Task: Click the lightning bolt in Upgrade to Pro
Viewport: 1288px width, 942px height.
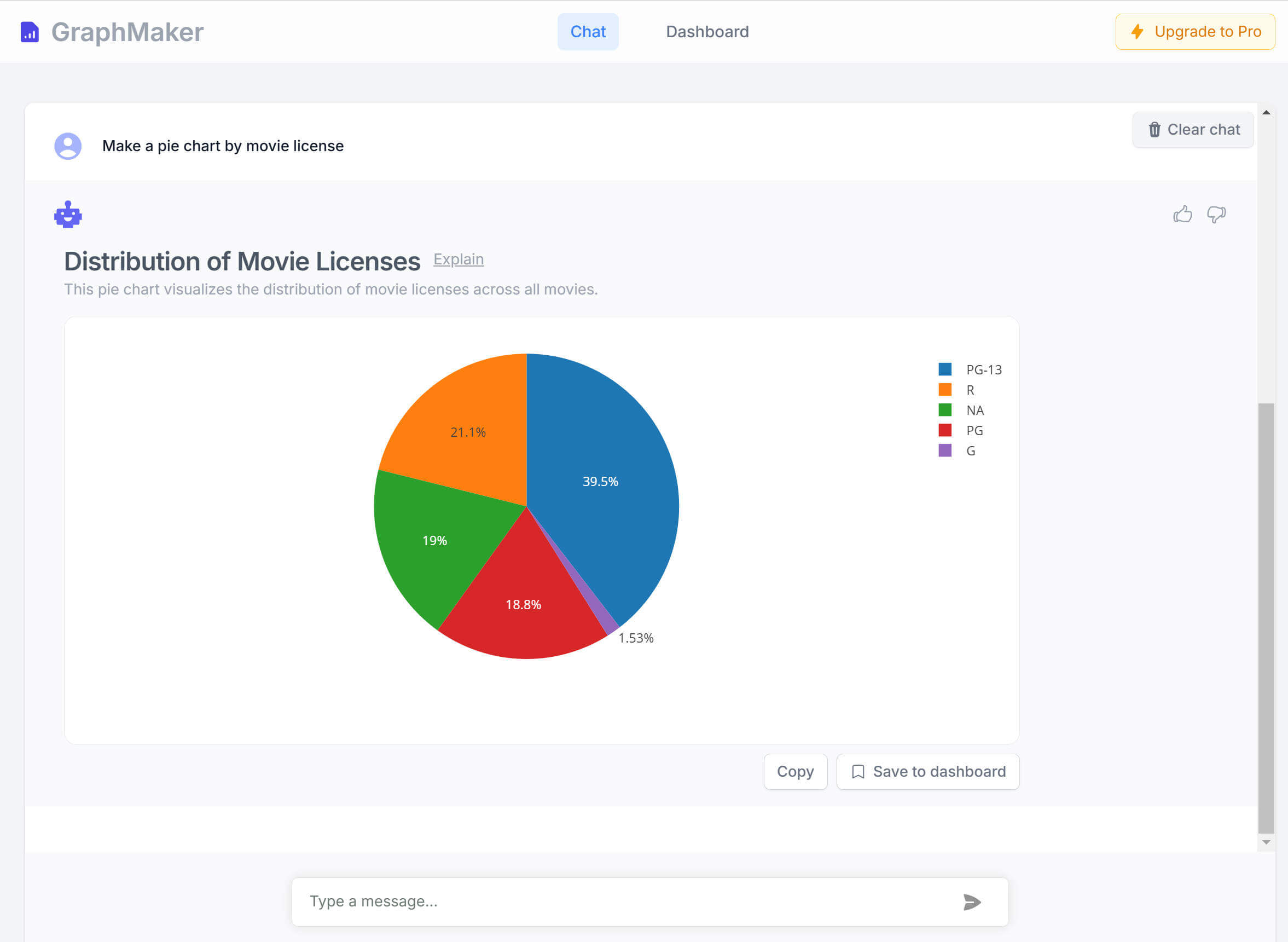Action: 1138,31
